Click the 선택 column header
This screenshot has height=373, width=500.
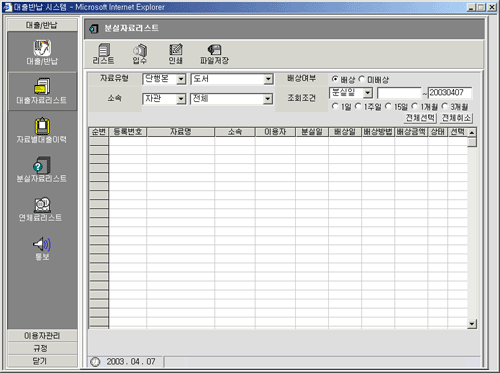tap(457, 132)
